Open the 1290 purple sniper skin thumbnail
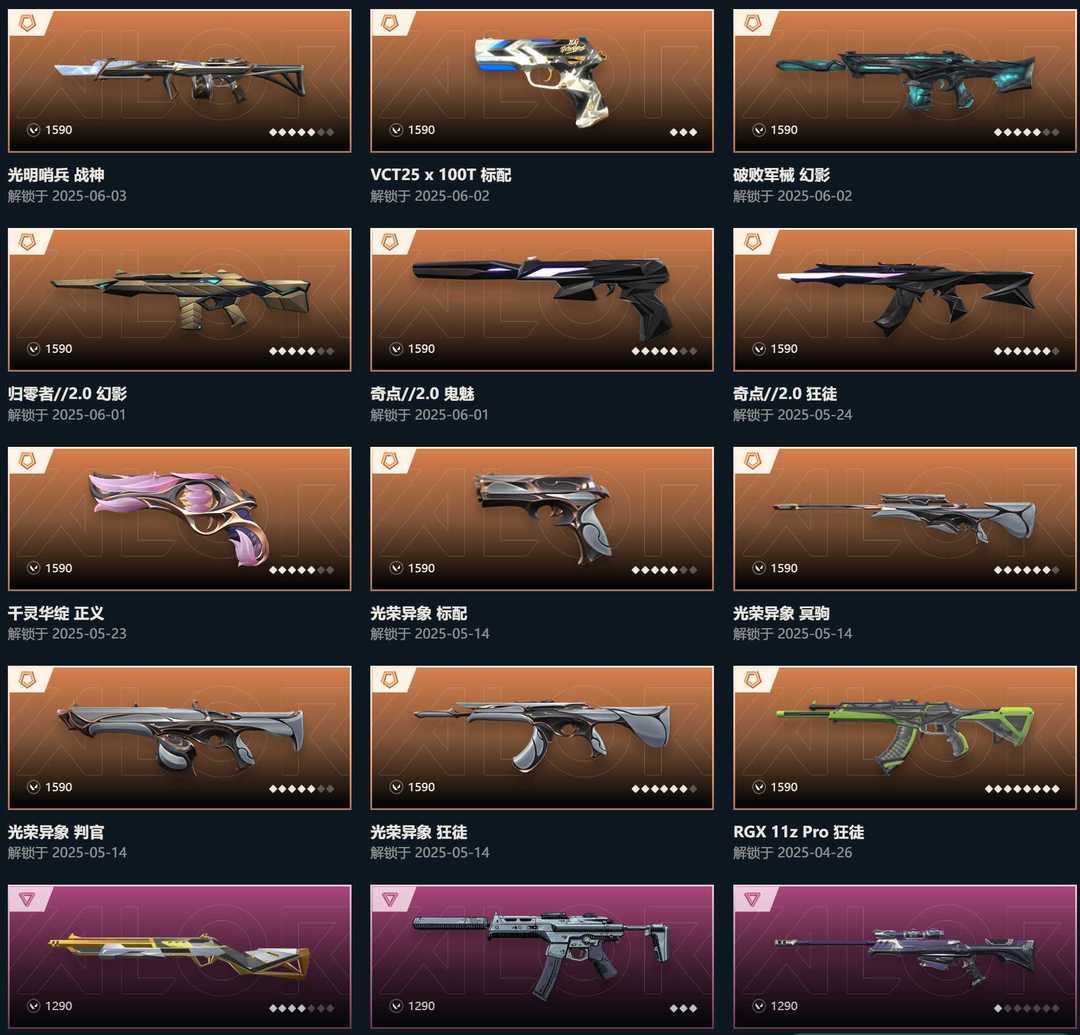 point(904,956)
